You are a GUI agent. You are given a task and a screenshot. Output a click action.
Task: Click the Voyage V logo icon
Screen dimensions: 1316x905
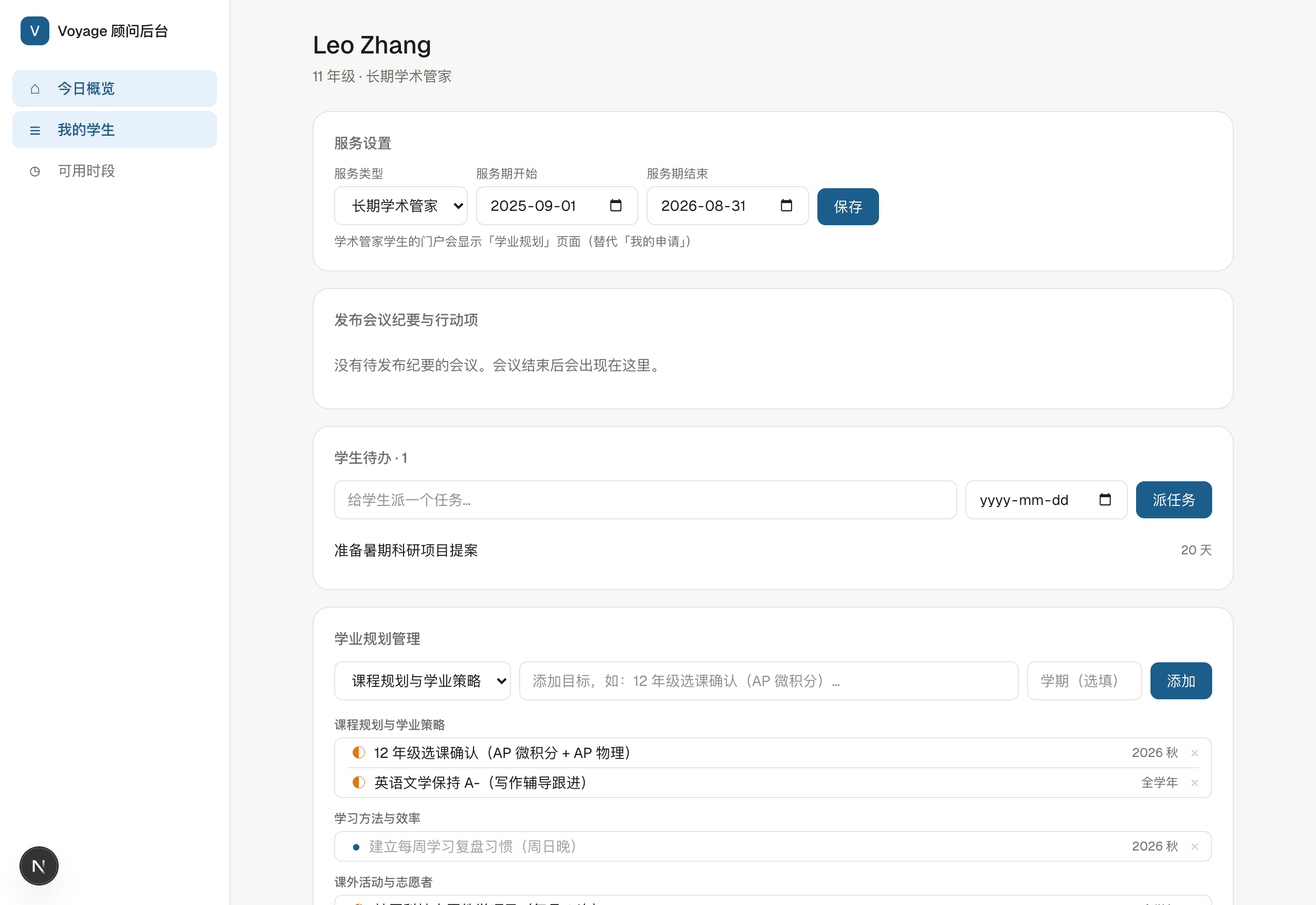(34, 31)
